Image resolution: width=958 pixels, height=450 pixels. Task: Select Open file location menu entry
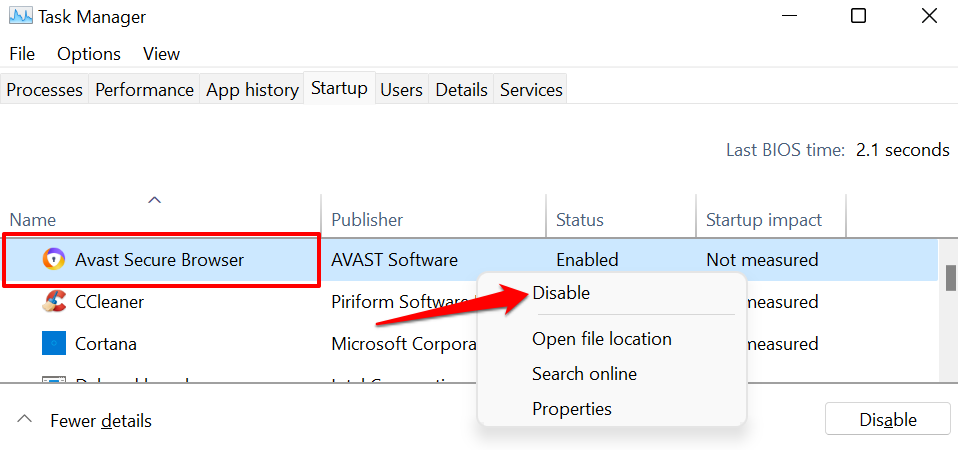[602, 339]
